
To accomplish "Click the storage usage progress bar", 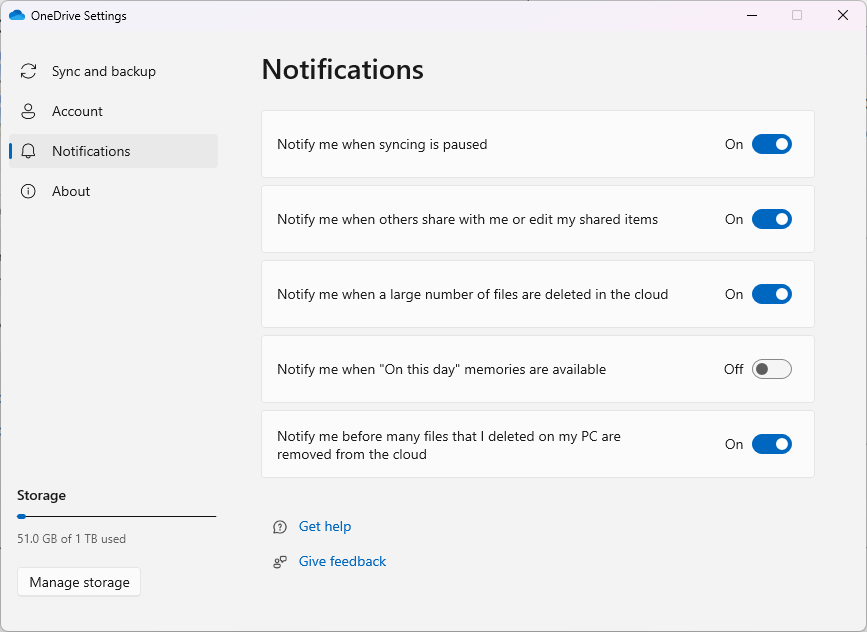I will click(117, 516).
